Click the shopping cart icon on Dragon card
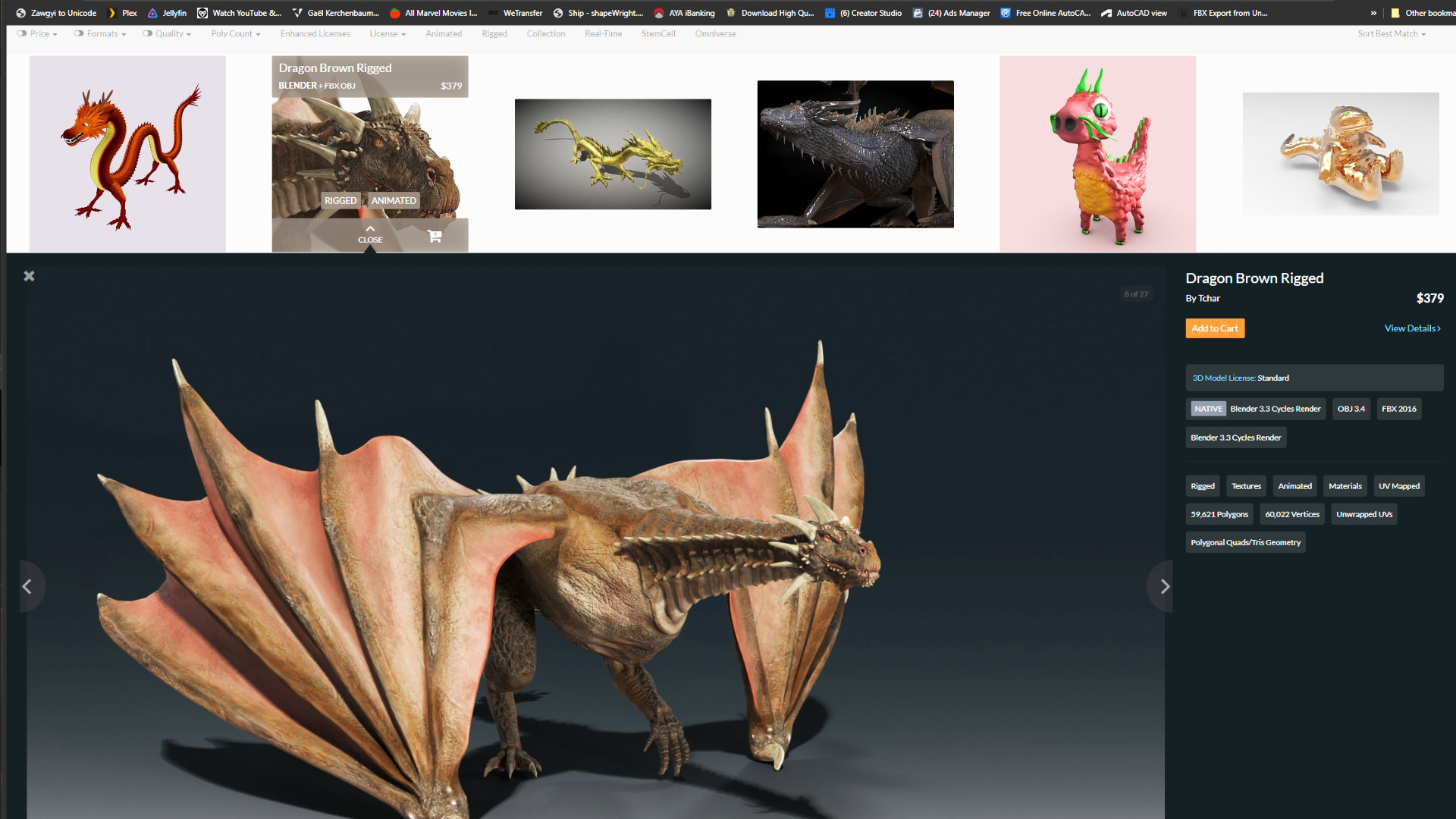The image size is (1456, 819). [434, 236]
